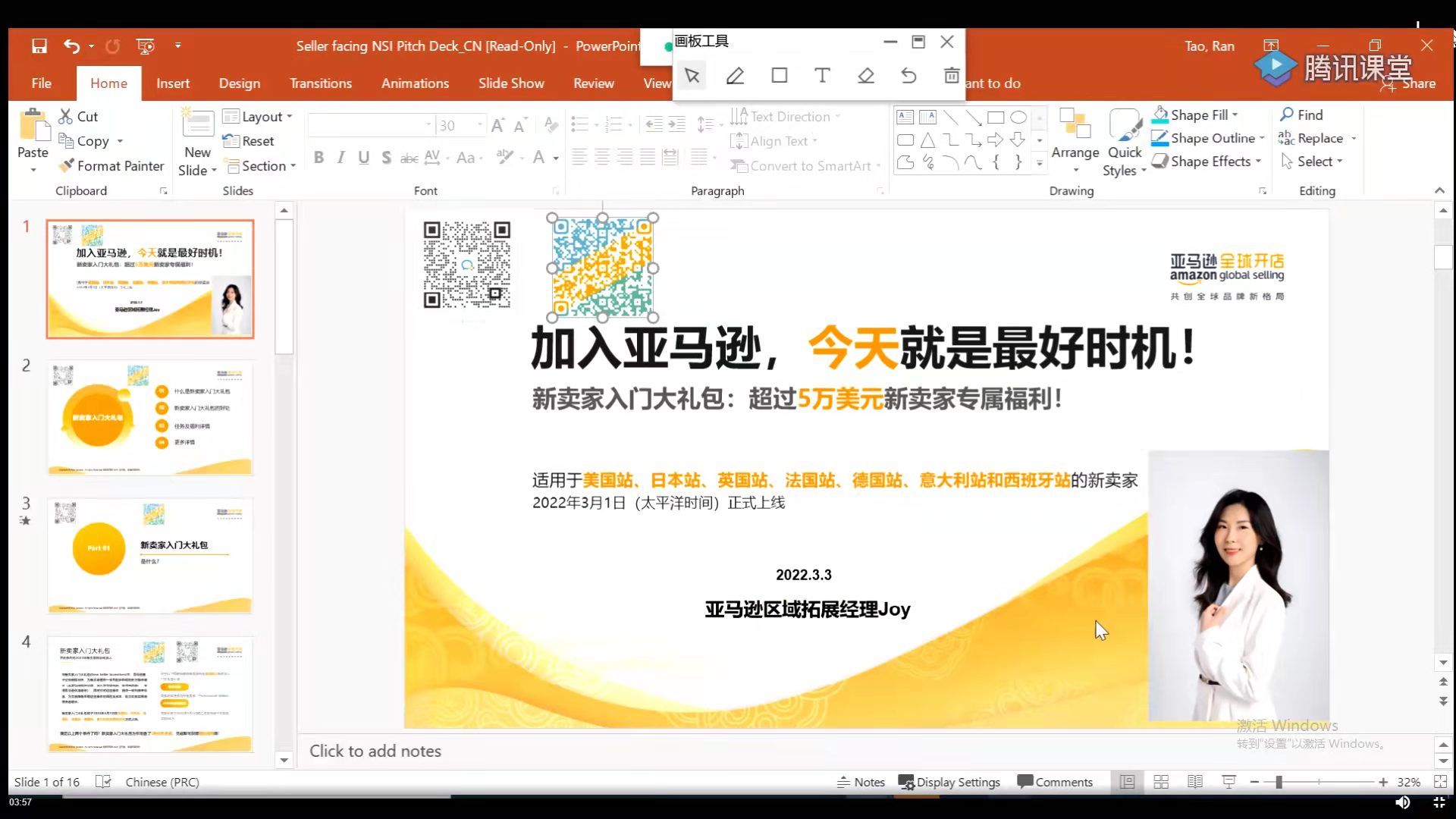Click the Text tool in the 画板工具 palette

(822, 75)
